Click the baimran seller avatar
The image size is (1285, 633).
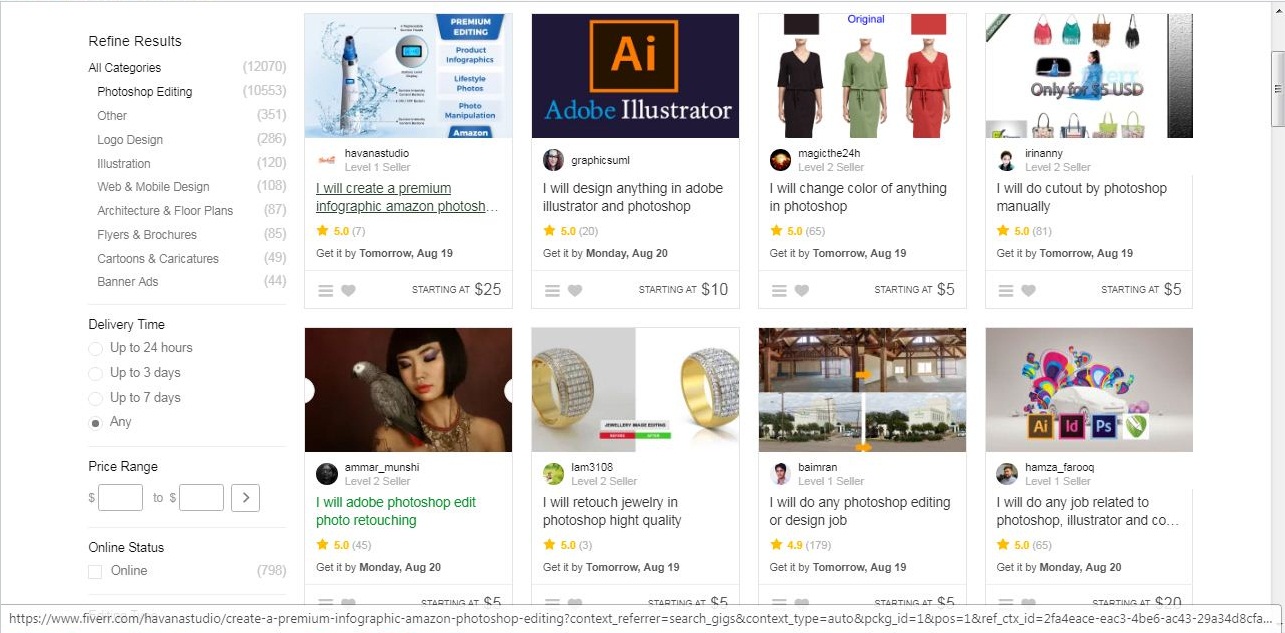coord(780,474)
